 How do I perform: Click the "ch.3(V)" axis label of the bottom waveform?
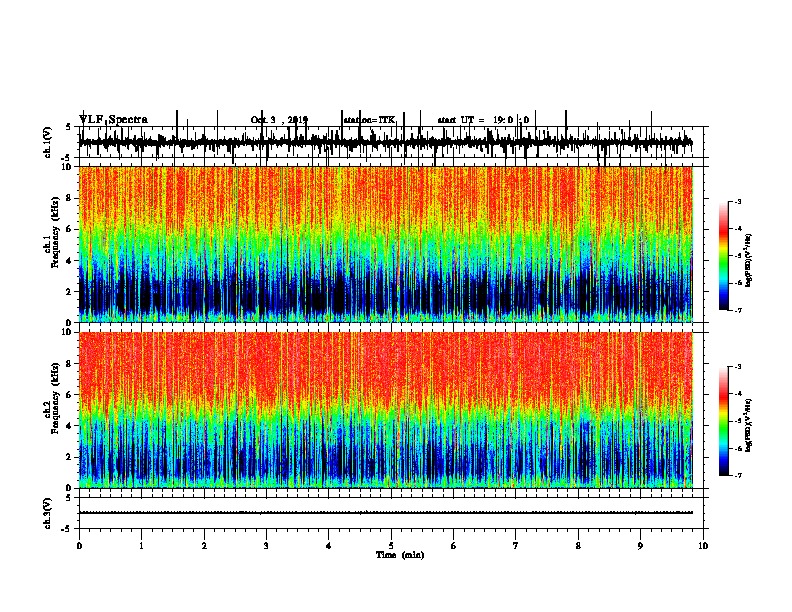[48, 513]
